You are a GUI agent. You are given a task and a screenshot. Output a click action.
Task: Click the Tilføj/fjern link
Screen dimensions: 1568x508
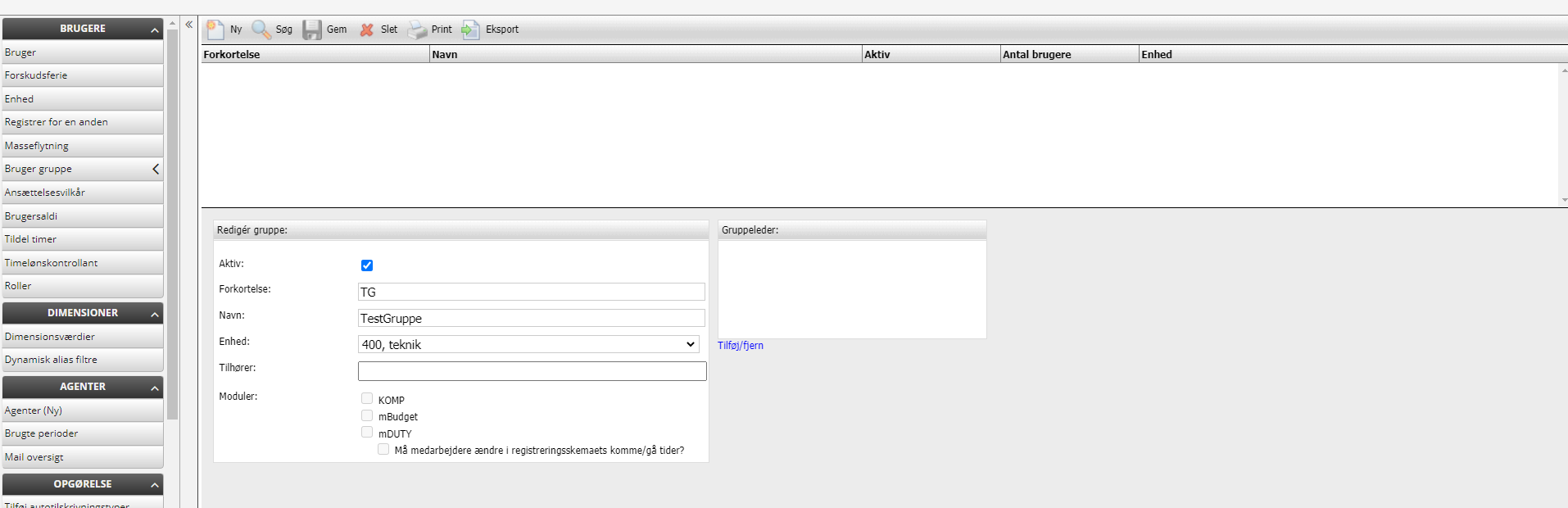point(741,346)
